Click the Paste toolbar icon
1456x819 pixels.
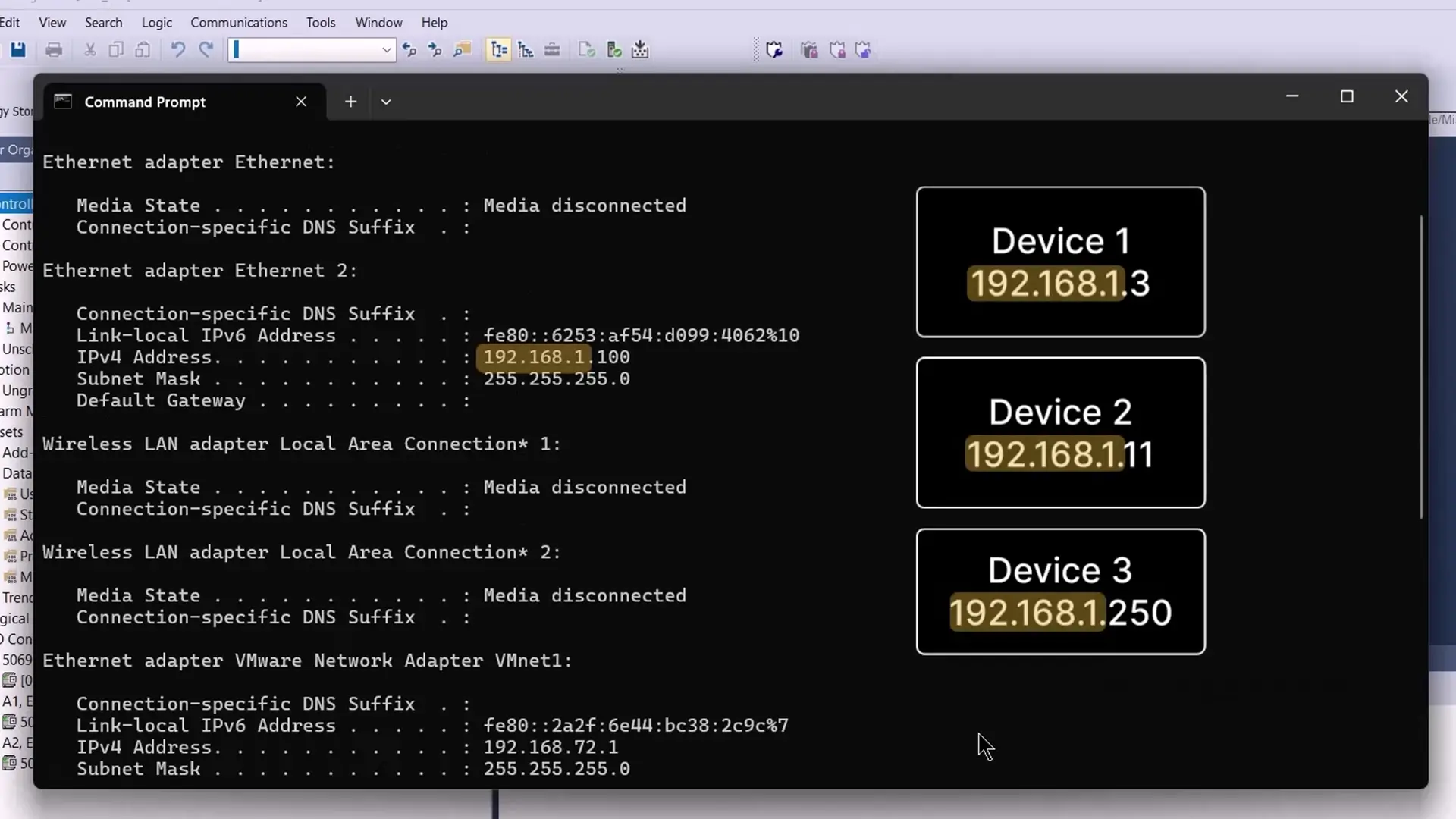[x=143, y=50]
